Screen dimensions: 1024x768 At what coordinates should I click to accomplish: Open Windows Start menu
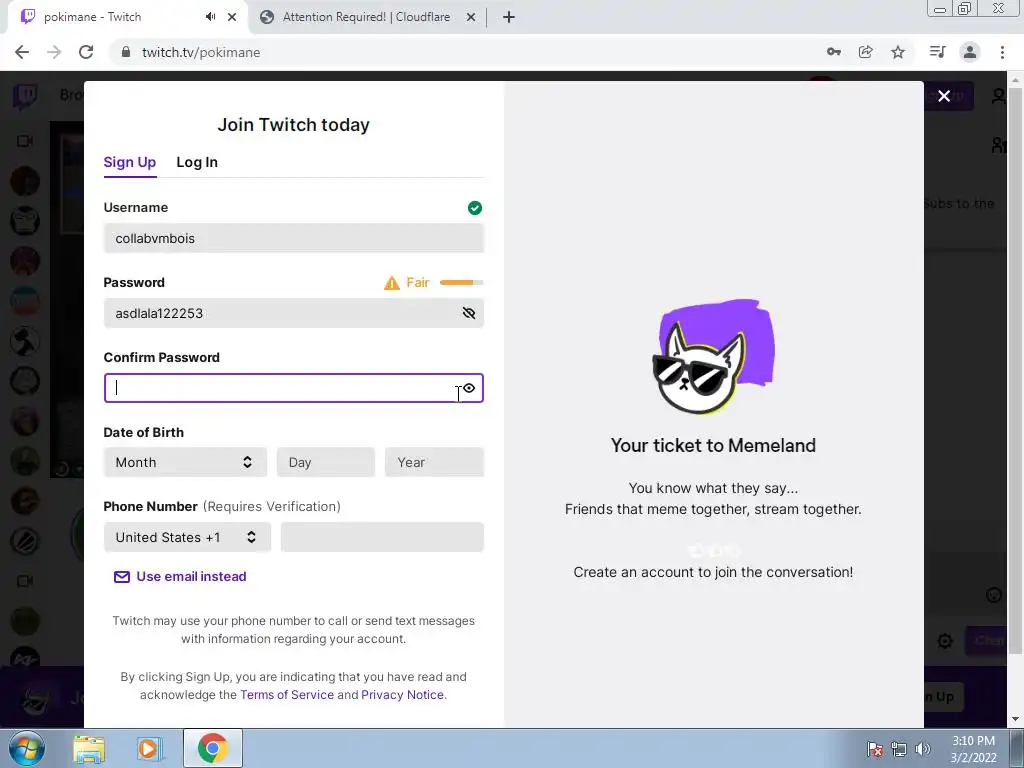[26, 748]
